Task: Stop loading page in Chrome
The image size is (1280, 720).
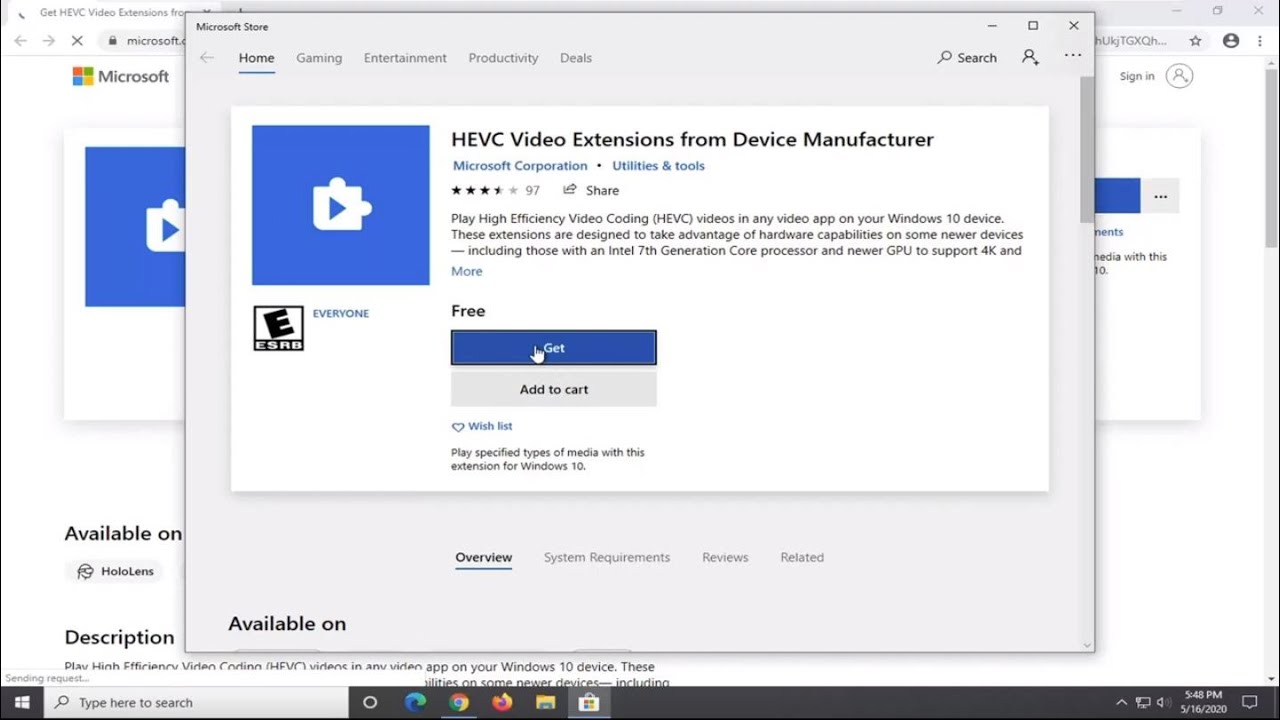Action: point(78,41)
